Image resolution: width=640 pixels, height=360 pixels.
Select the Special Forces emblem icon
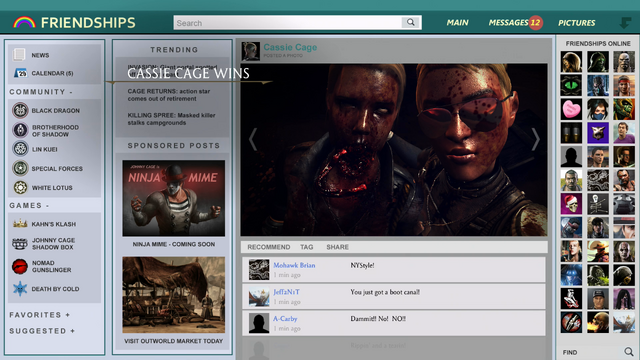click(20, 168)
